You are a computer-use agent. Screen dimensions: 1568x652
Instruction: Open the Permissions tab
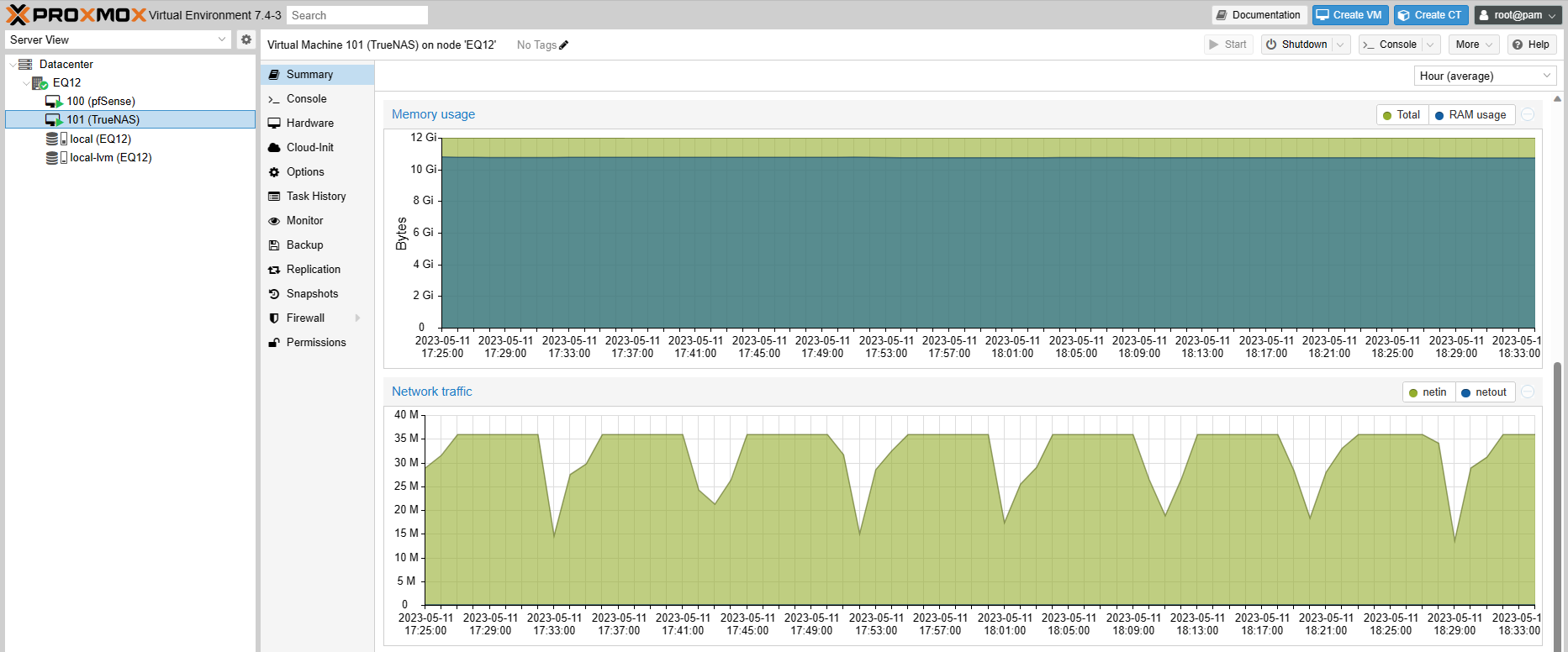coord(317,342)
